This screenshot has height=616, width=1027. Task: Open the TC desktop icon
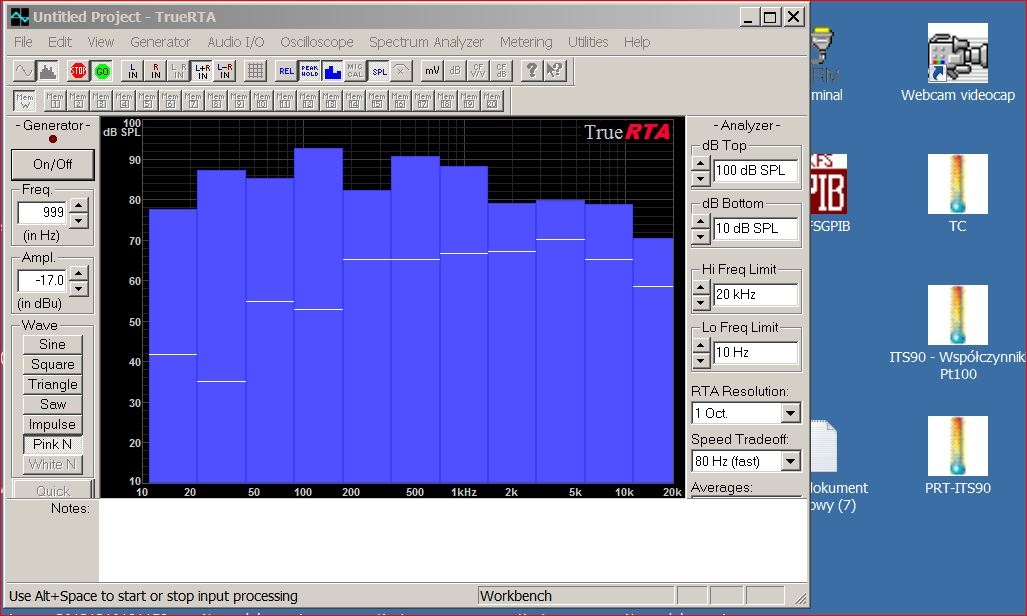coord(958,193)
